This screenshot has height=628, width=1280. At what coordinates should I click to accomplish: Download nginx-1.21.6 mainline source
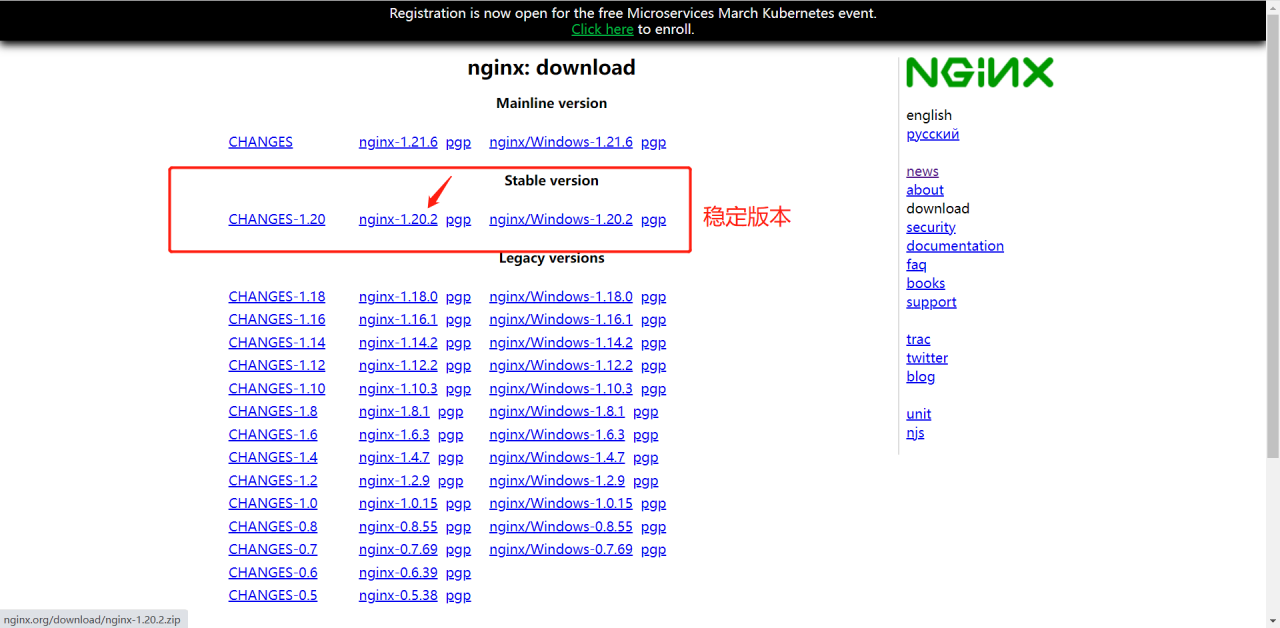pos(398,142)
